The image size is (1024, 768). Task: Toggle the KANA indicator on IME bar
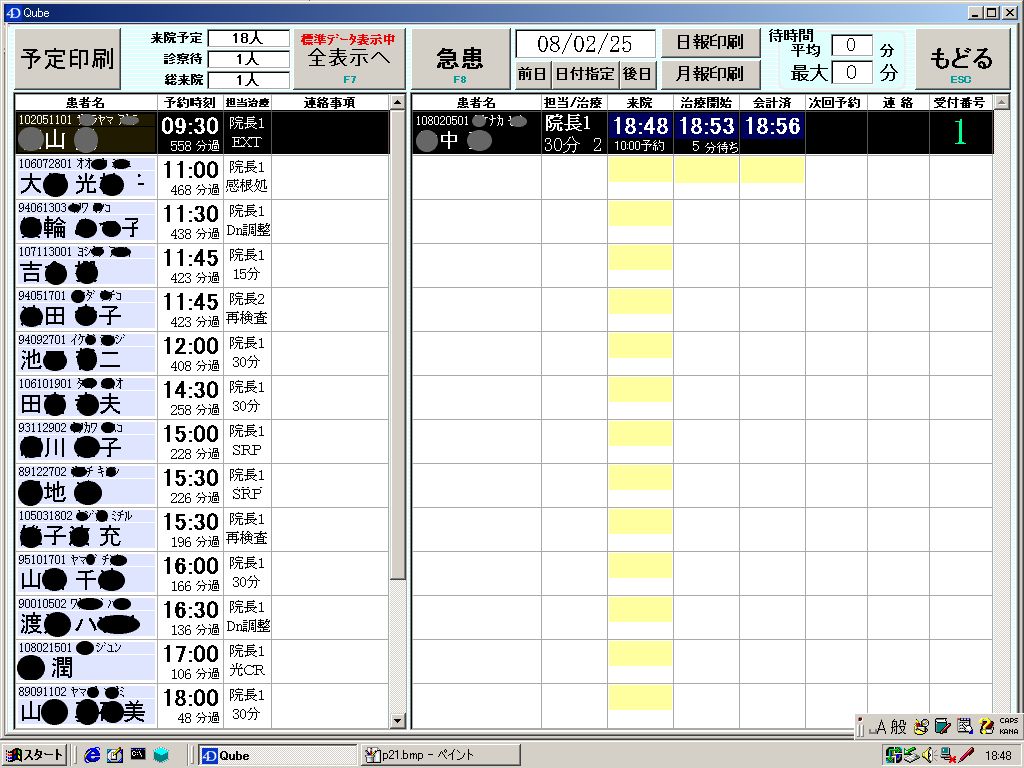pos(1008,731)
